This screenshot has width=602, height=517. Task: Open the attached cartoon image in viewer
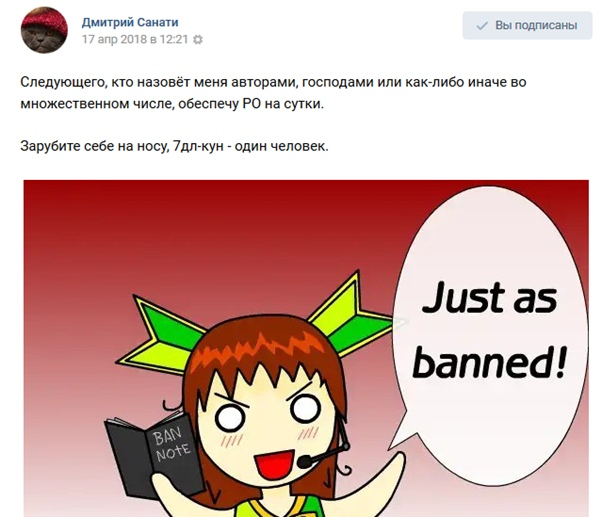tap(306, 349)
